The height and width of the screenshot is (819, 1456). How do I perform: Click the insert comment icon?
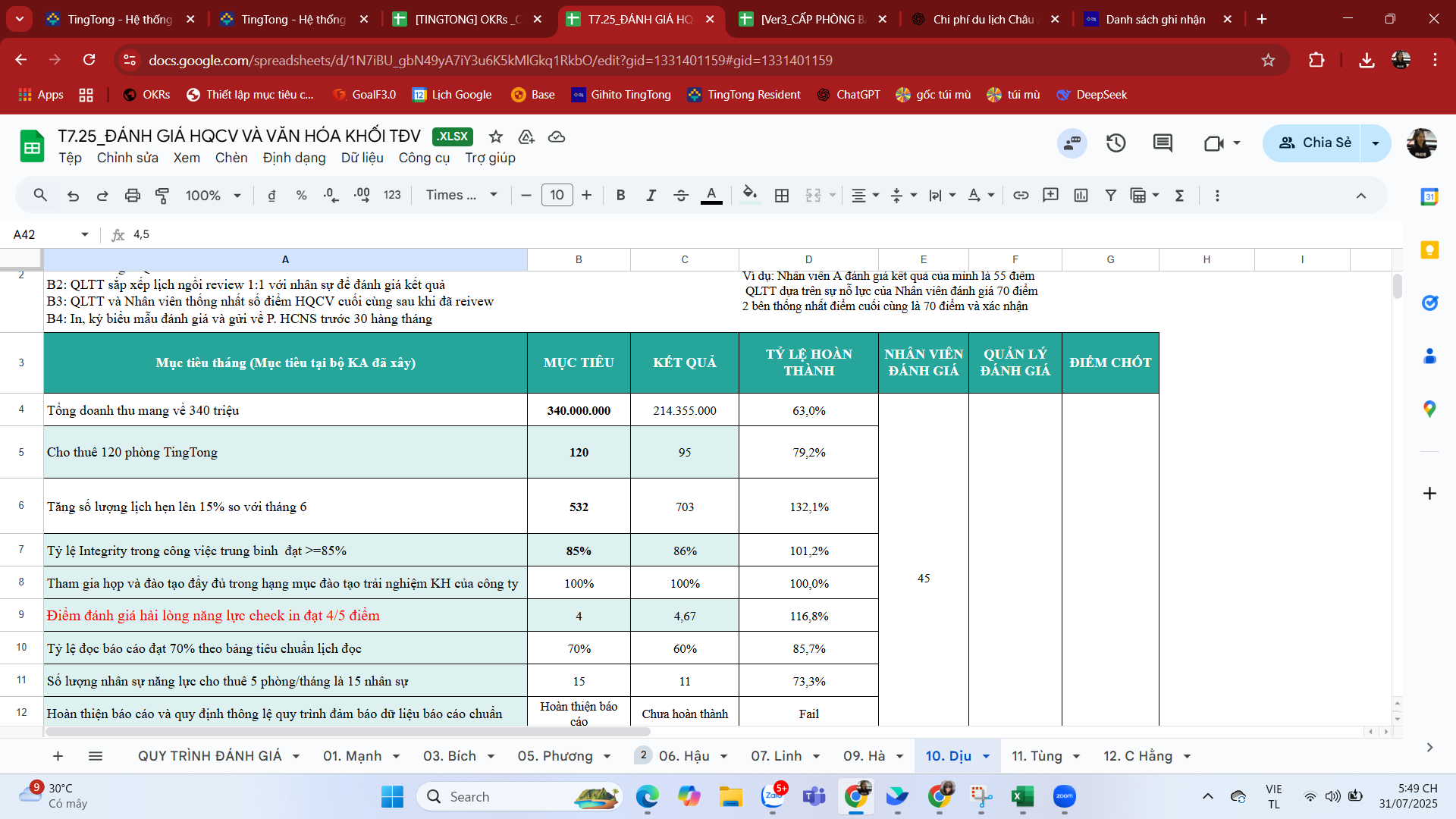1050,196
